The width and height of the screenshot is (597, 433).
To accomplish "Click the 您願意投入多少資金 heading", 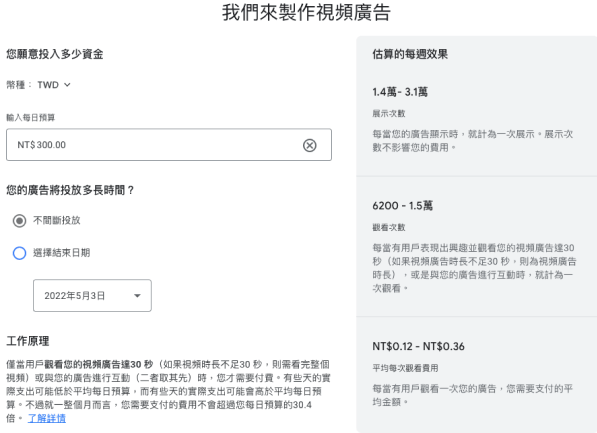I will 55,54.
